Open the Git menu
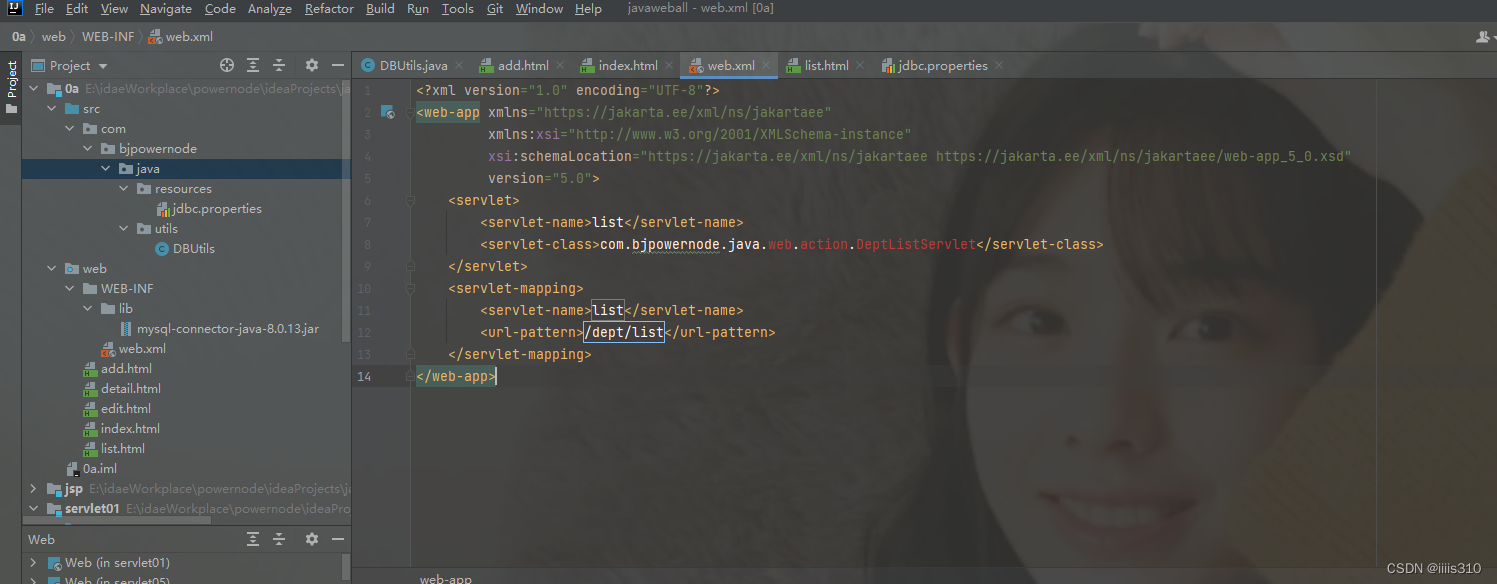 tap(495, 9)
